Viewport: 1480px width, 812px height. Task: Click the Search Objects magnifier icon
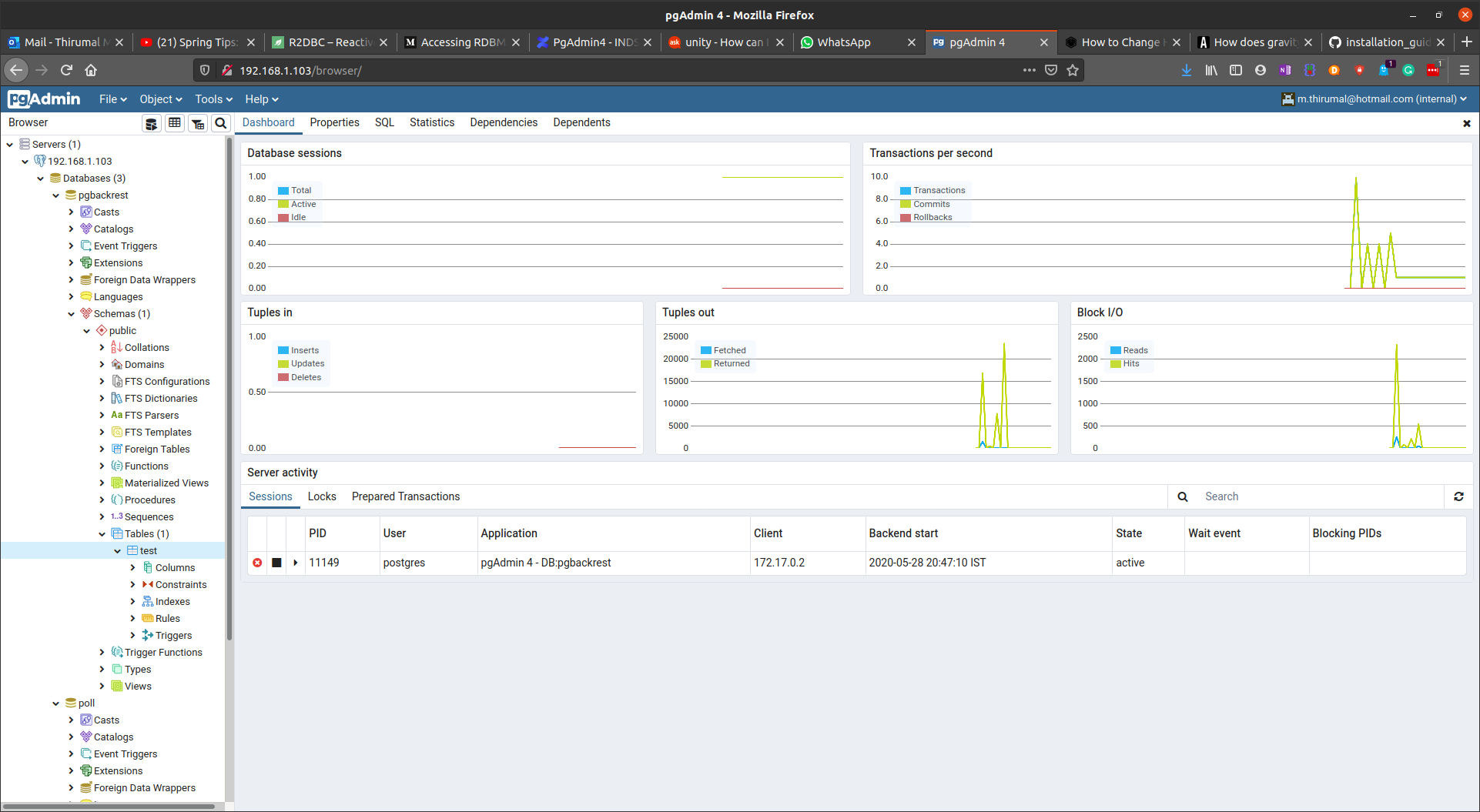pos(221,123)
